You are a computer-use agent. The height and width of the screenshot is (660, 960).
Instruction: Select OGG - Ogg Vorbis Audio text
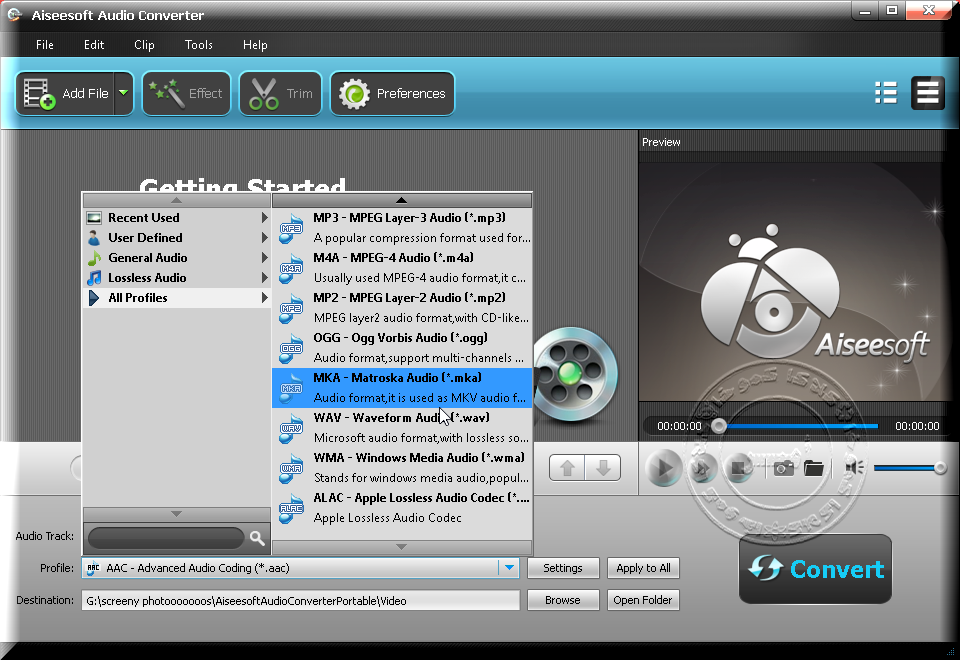(x=400, y=338)
